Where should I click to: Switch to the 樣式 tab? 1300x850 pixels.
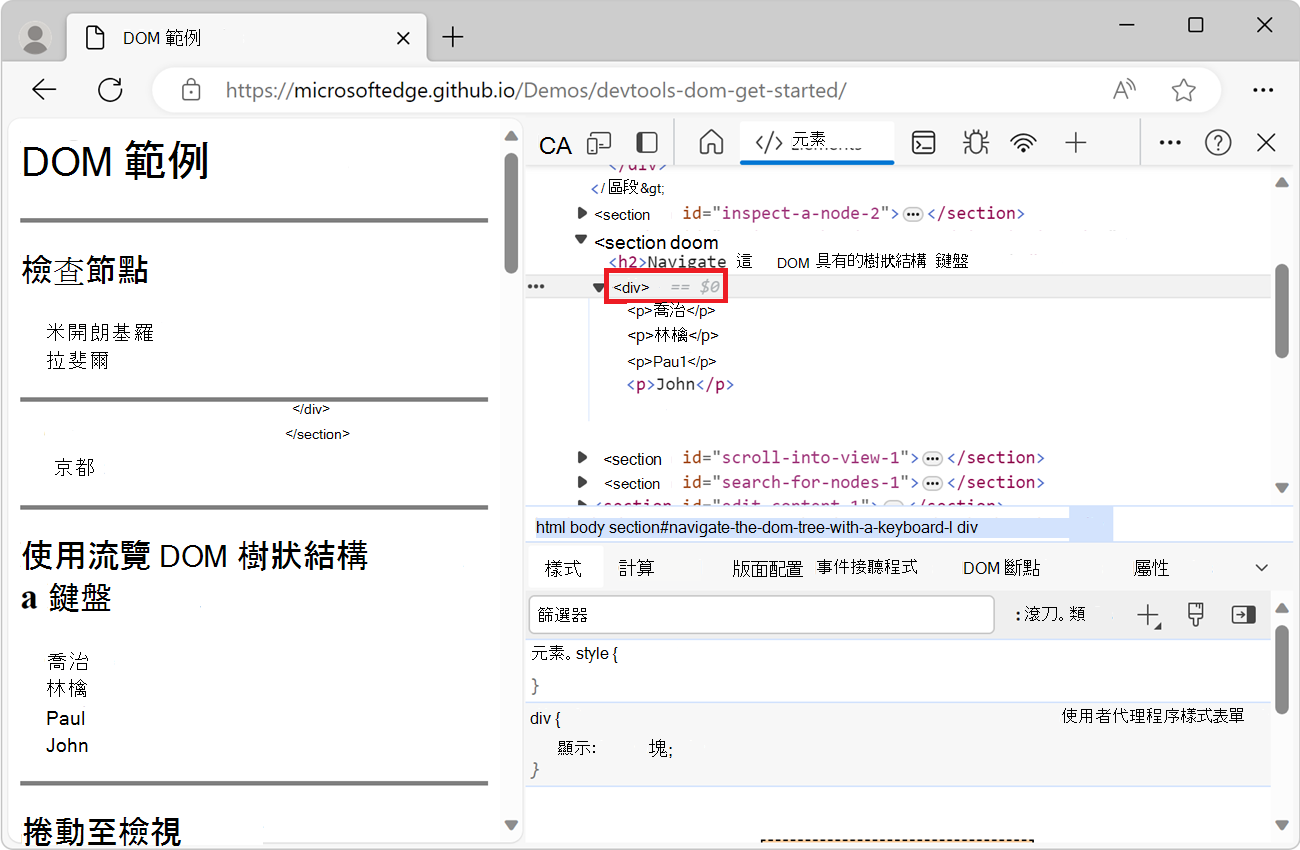(x=563, y=568)
